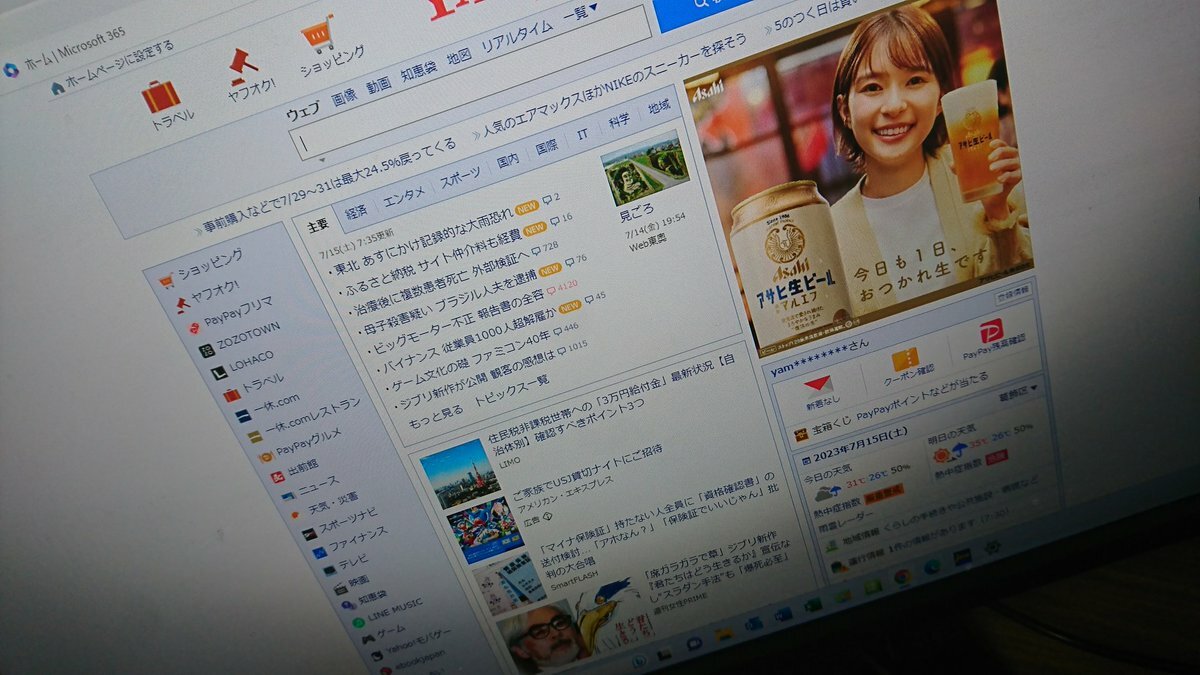Open the 見ごろ news photo thumbnail
The height and width of the screenshot is (675, 1200).
(x=645, y=167)
